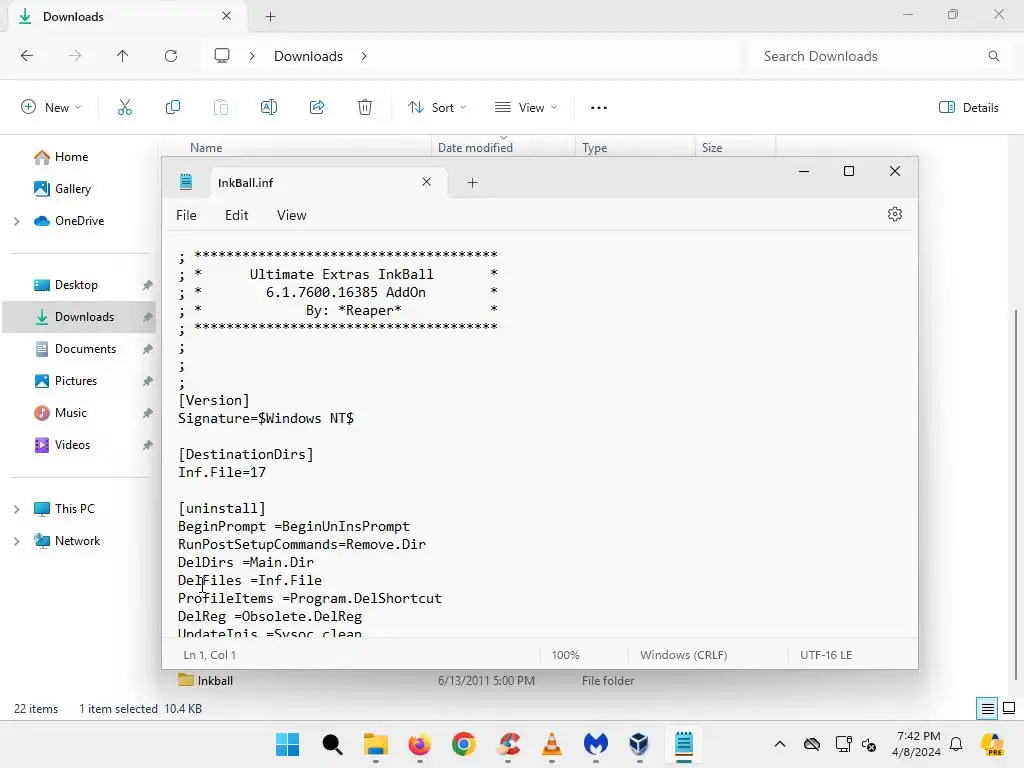Select the Inkball folder in file list

215,680
